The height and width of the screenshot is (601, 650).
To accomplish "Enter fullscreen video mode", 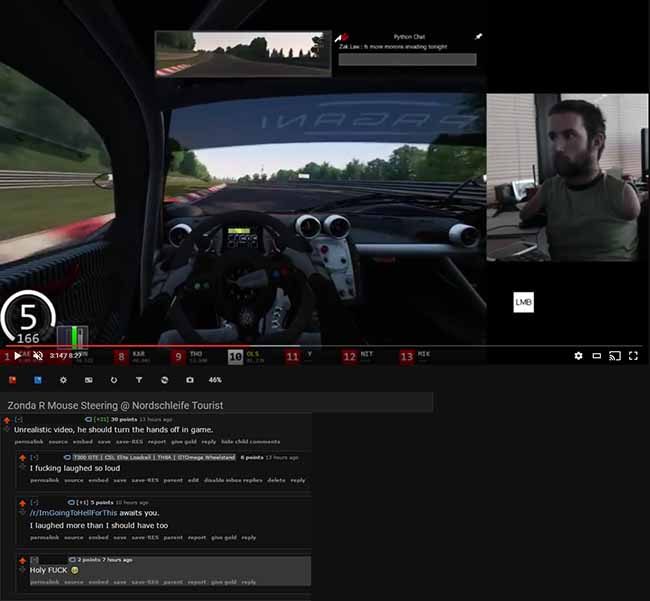I will (x=633, y=356).
